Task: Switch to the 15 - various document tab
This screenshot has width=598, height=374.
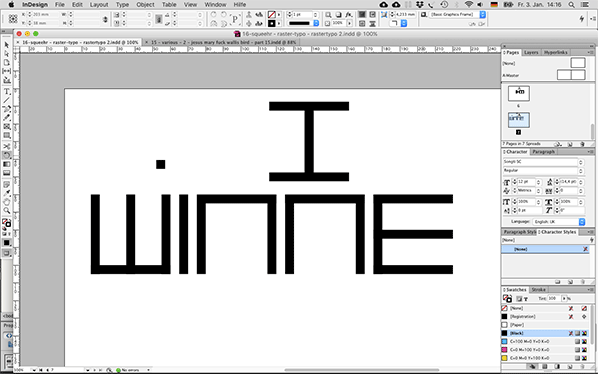Action: [223, 42]
